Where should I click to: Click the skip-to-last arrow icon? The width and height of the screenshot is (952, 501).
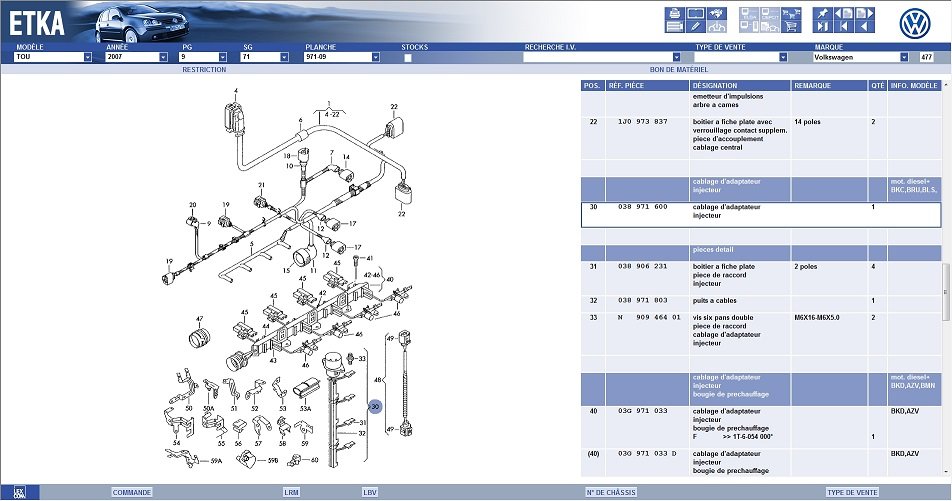pos(823,27)
